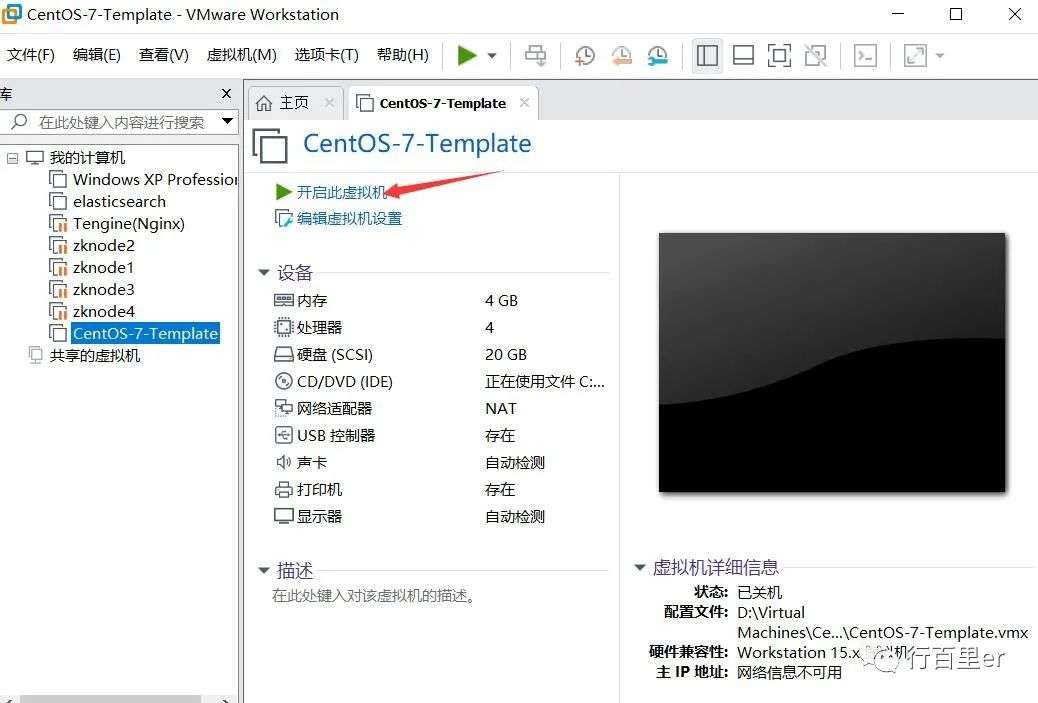Viewport: 1038px width, 703px height.
Task: Click the 编辑虚拟机设置 link
Action: [349, 218]
